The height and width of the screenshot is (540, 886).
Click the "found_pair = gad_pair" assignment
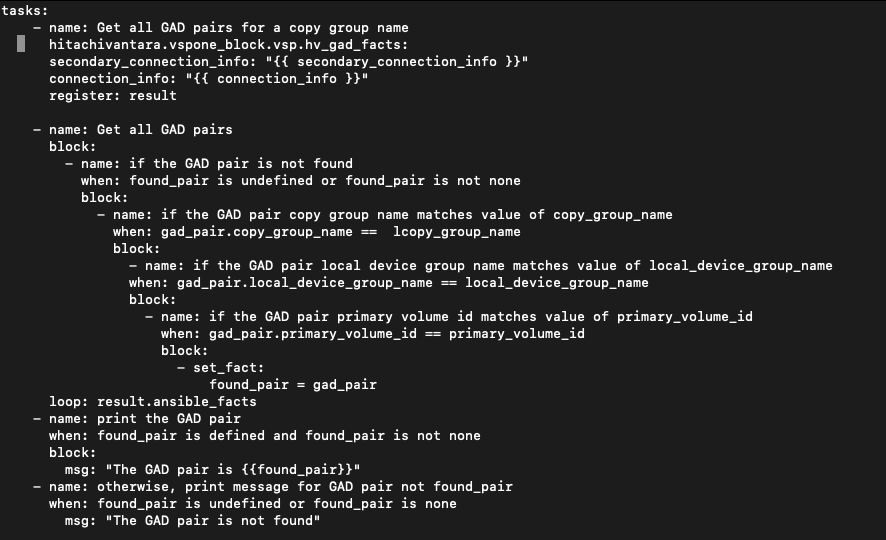292,384
